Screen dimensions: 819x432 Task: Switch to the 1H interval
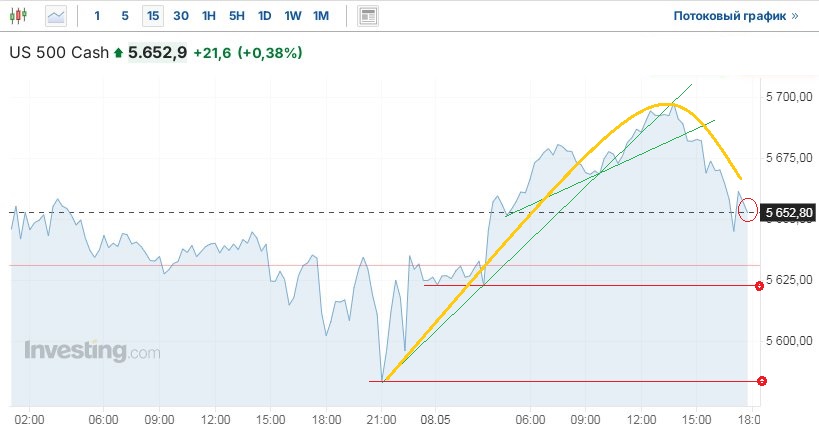[x=208, y=16]
